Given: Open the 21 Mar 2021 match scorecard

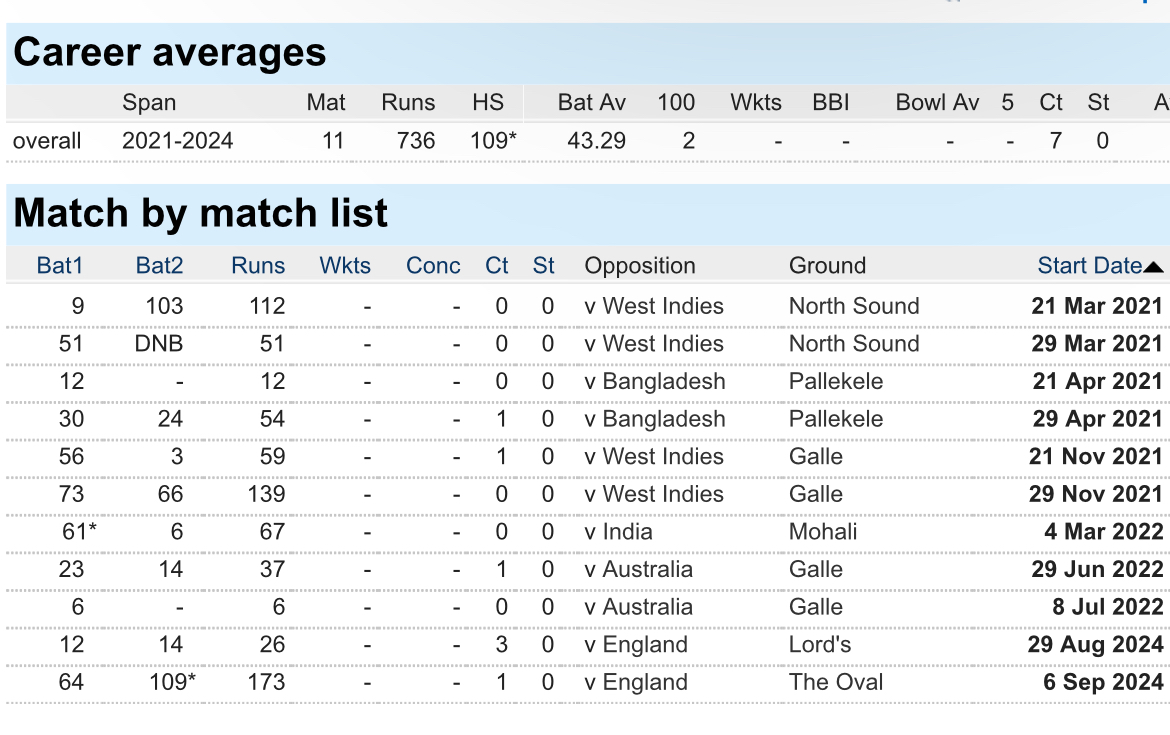Looking at the screenshot, I should tap(1097, 306).
